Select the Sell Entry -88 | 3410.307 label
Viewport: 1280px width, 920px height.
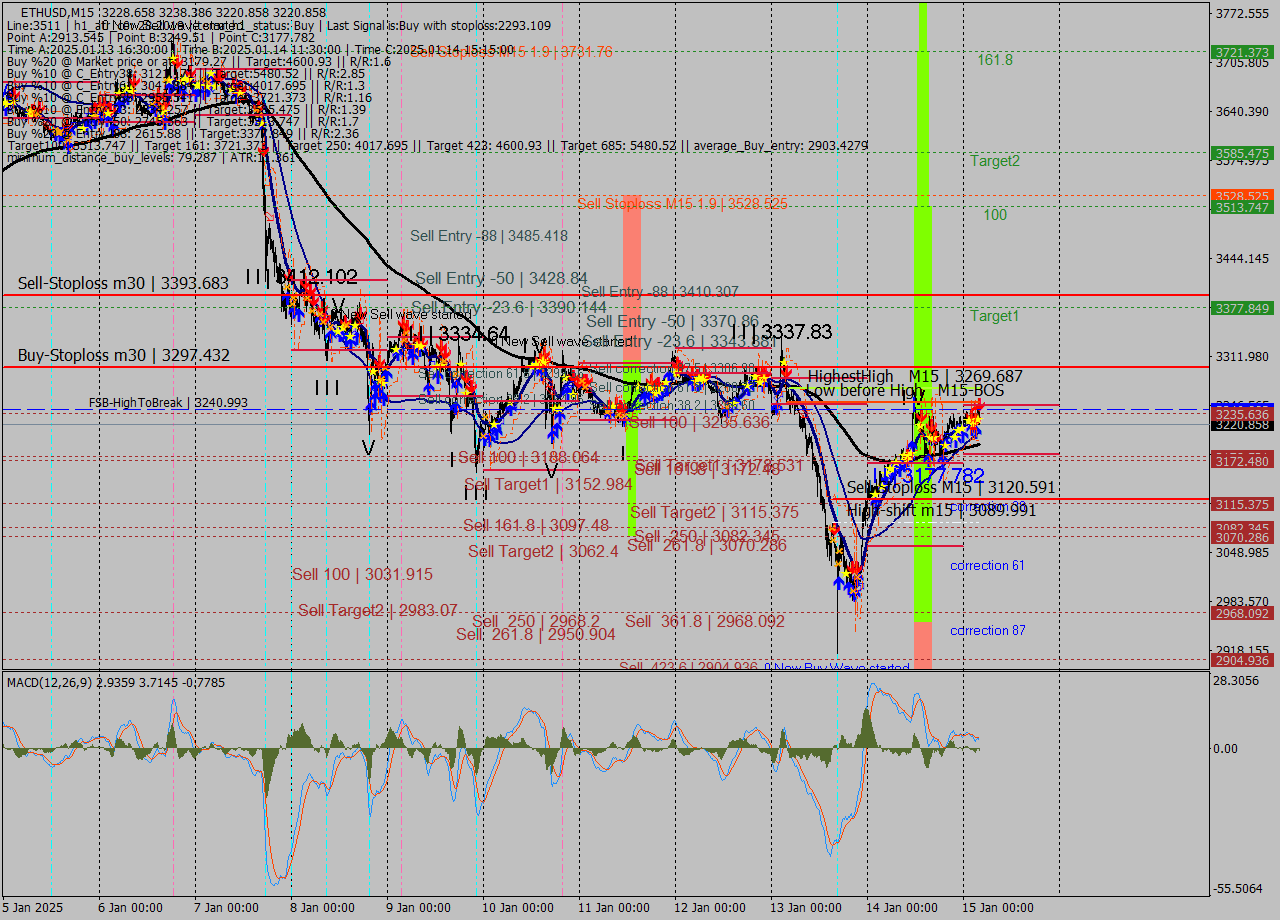point(660,292)
